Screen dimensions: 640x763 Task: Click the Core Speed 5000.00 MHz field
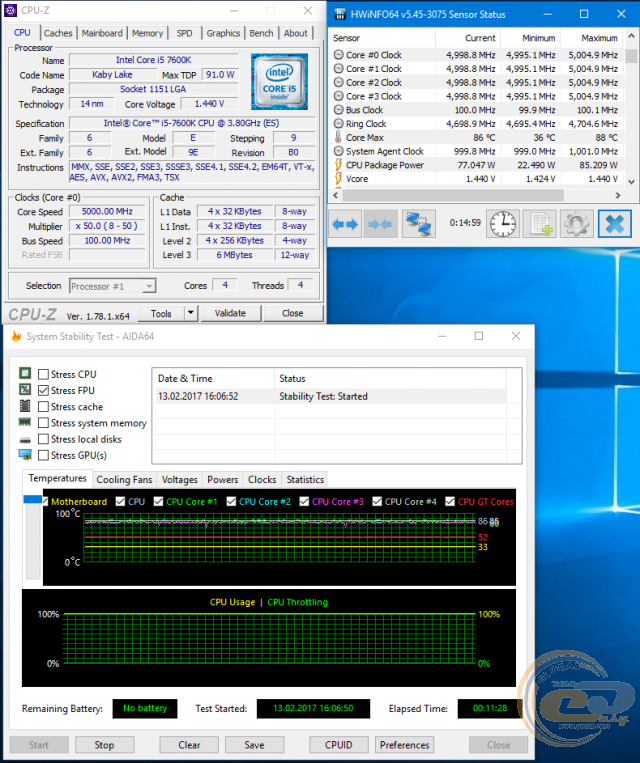pos(107,211)
